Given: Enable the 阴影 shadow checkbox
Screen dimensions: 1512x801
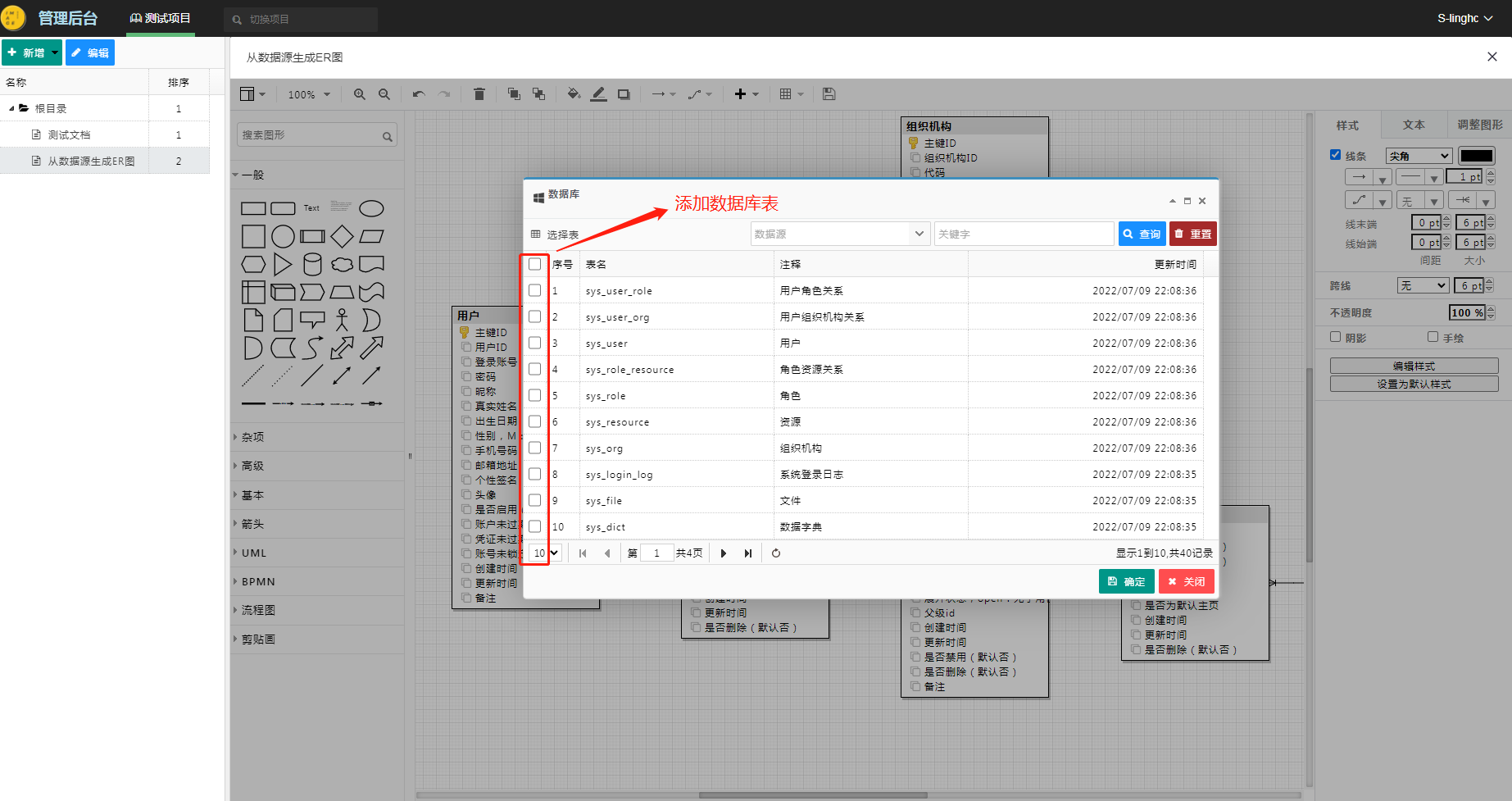Looking at the screenshot, I should (1335, 337).
